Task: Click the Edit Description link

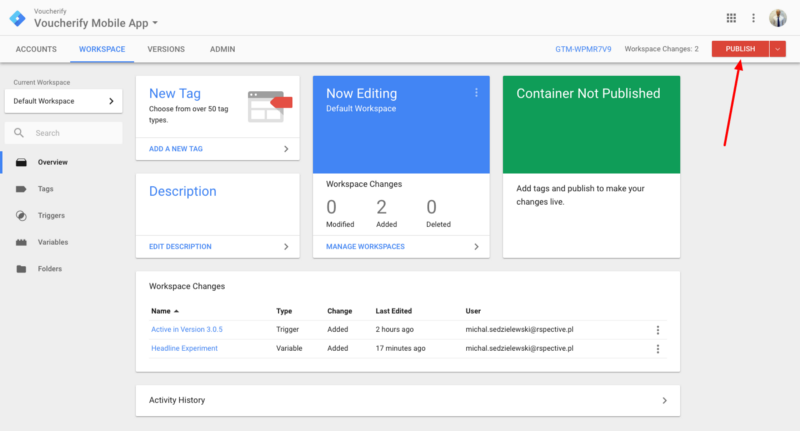Action: (180, 247)
